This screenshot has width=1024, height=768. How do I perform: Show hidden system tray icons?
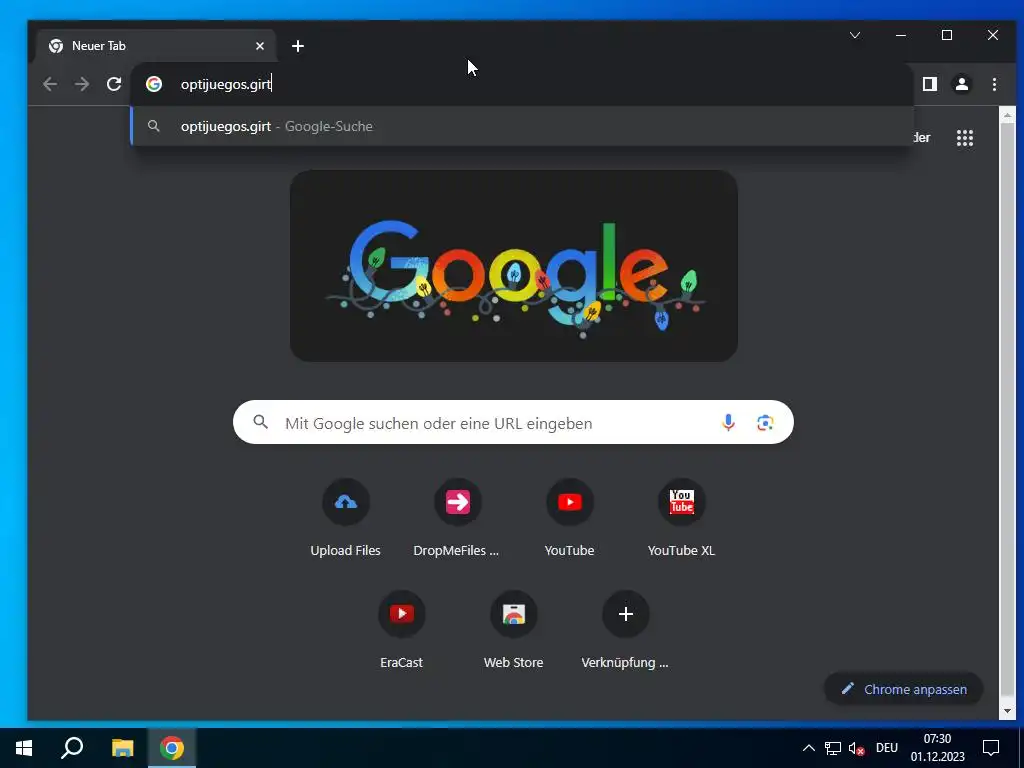click(x=808, y=748)
